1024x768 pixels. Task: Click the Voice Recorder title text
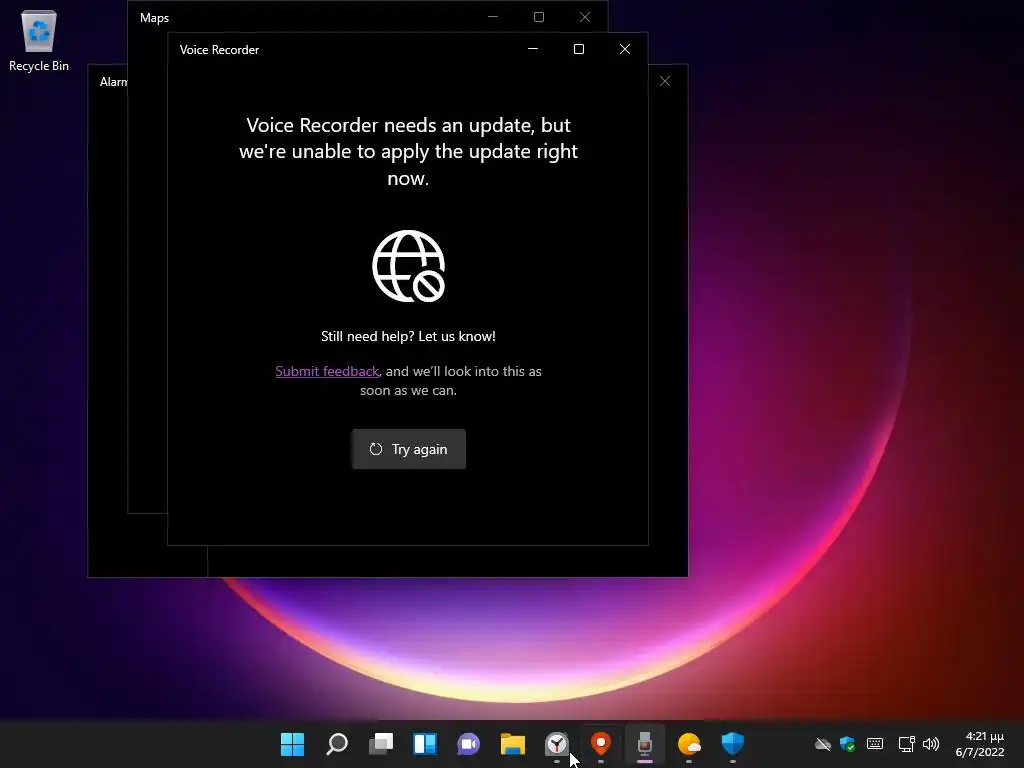click(x=219, y=50)
